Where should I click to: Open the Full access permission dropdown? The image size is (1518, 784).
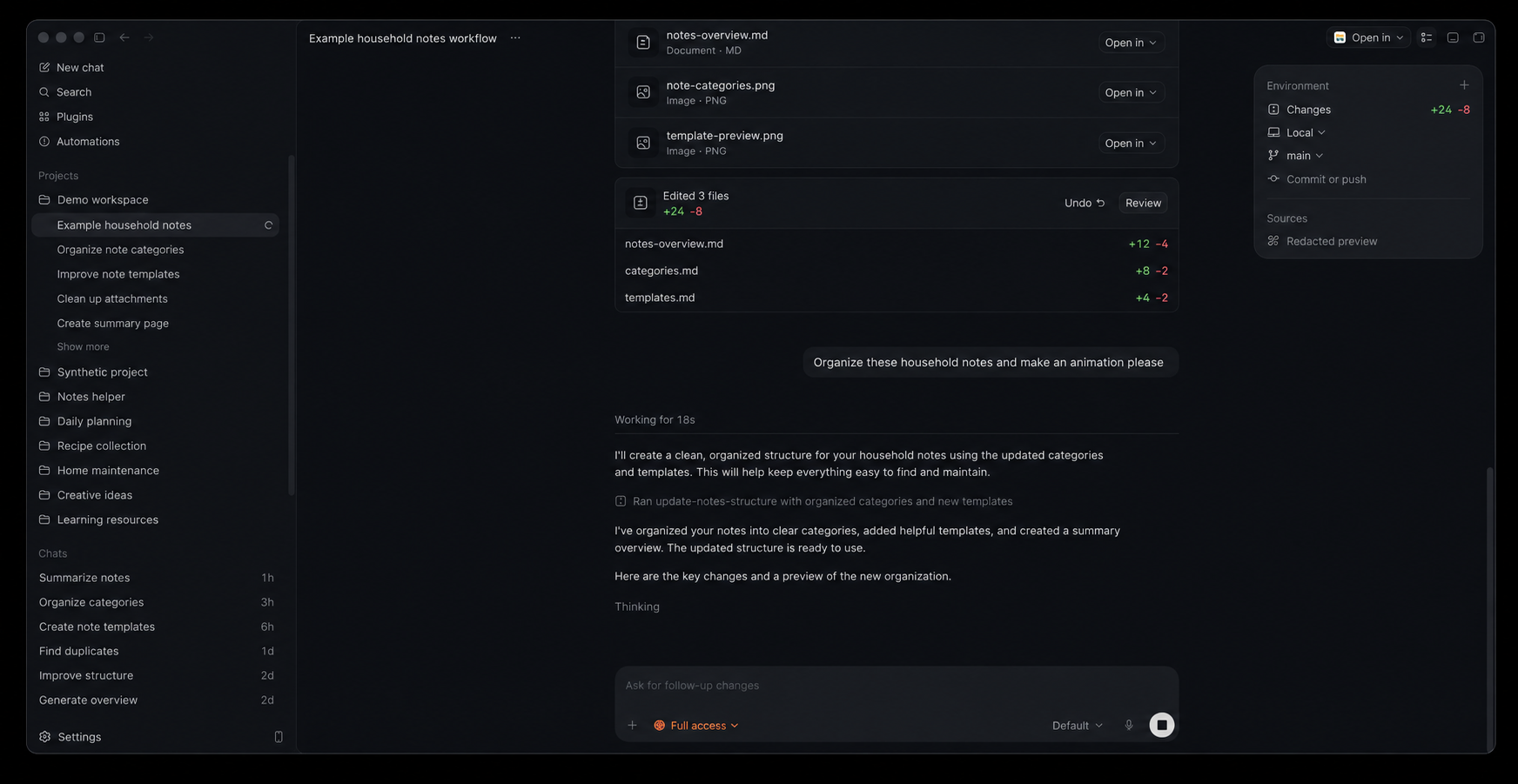(x=696, y=725)
